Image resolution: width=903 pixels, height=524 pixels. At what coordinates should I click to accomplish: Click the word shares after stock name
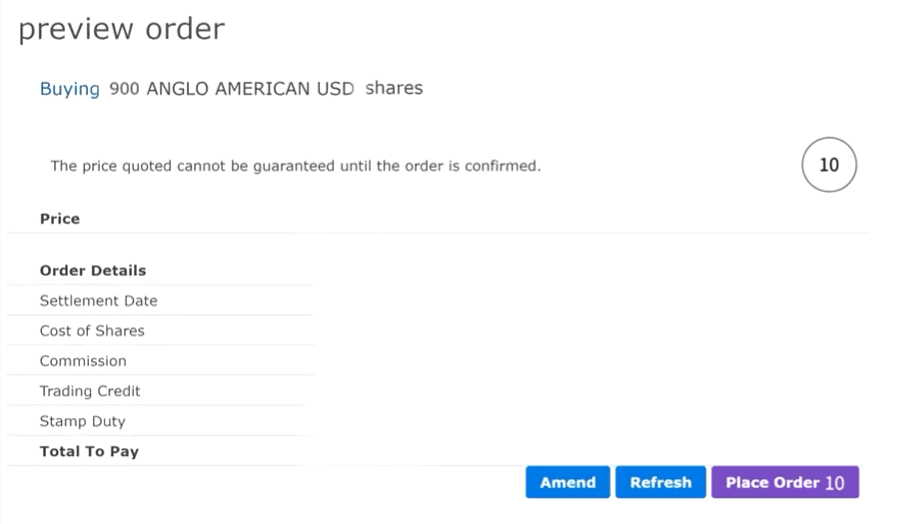(x=394, y=88)
